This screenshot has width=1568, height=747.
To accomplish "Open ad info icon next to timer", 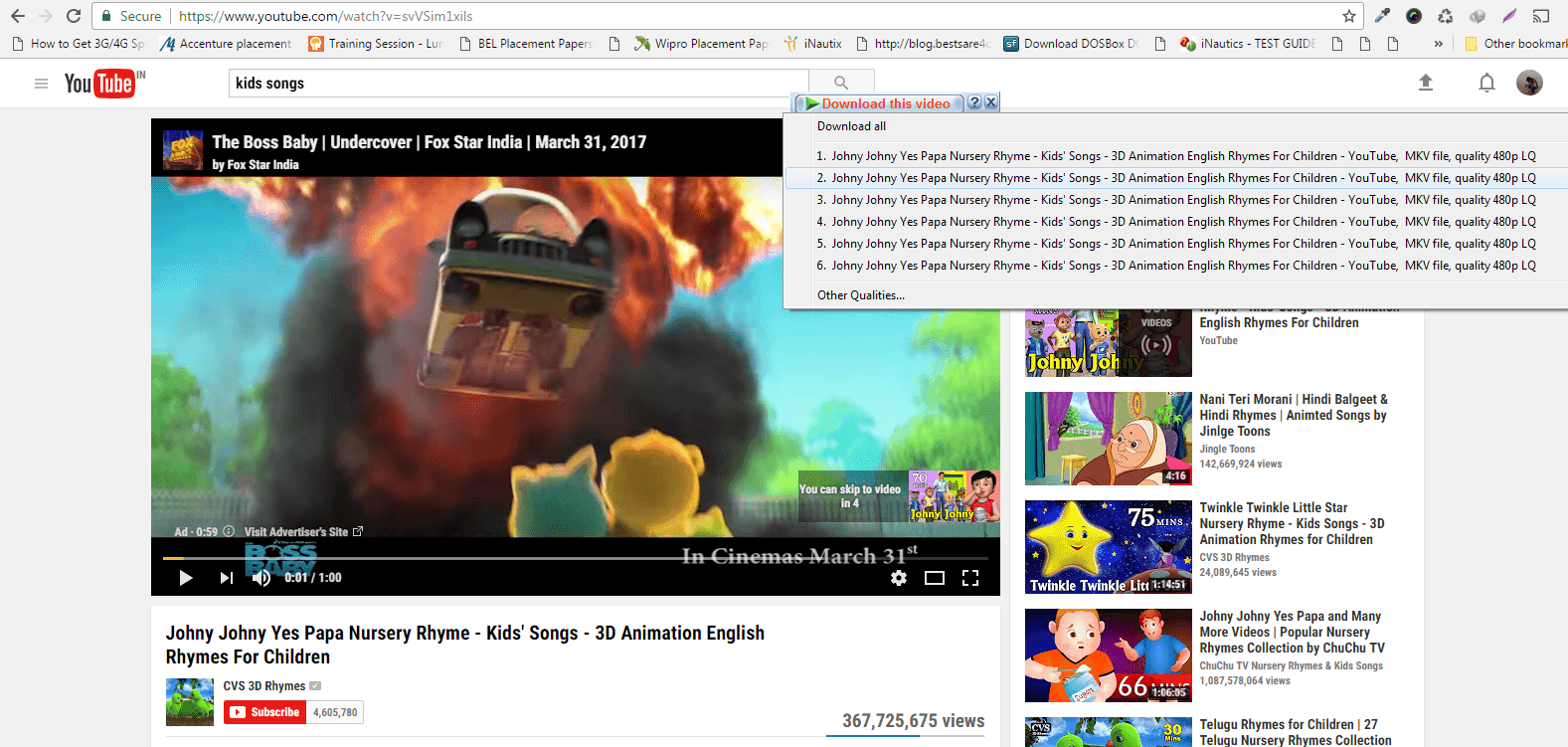I will 229,531.
